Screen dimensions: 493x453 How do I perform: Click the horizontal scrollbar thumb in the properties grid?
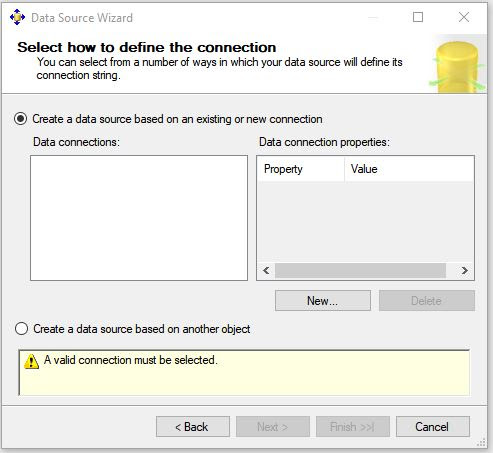(360, 270)
